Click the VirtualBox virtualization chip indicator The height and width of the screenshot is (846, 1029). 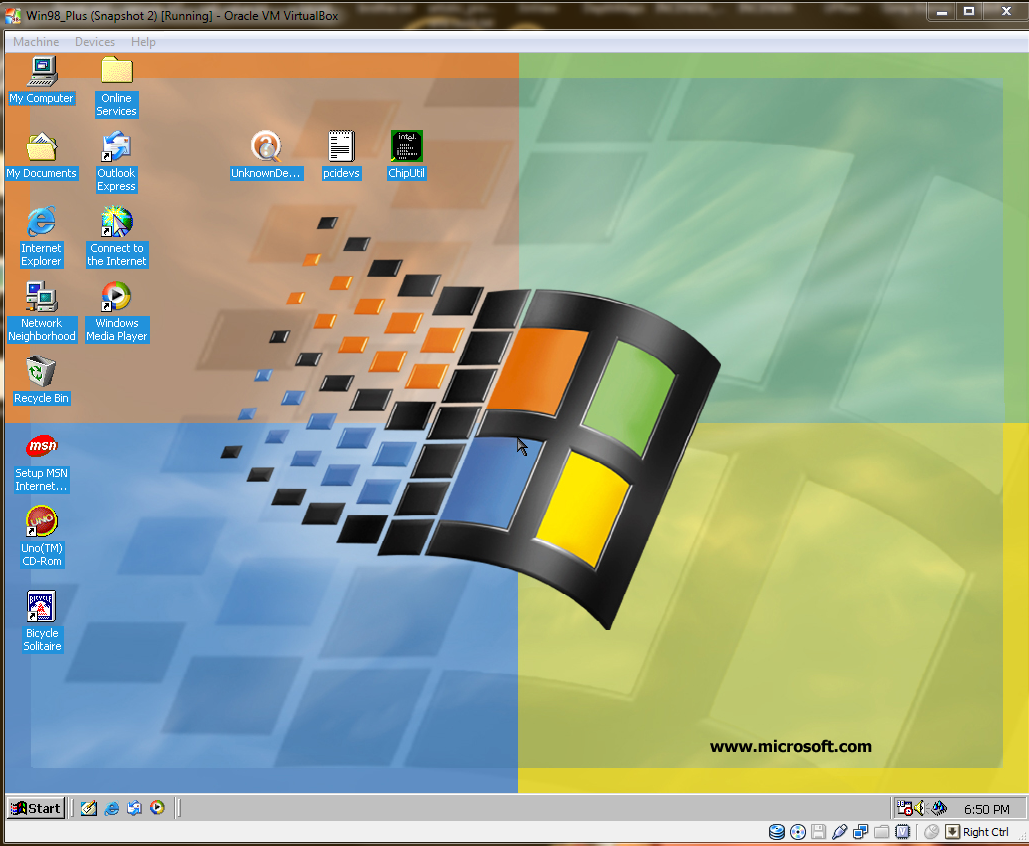(x=903, y=832)
